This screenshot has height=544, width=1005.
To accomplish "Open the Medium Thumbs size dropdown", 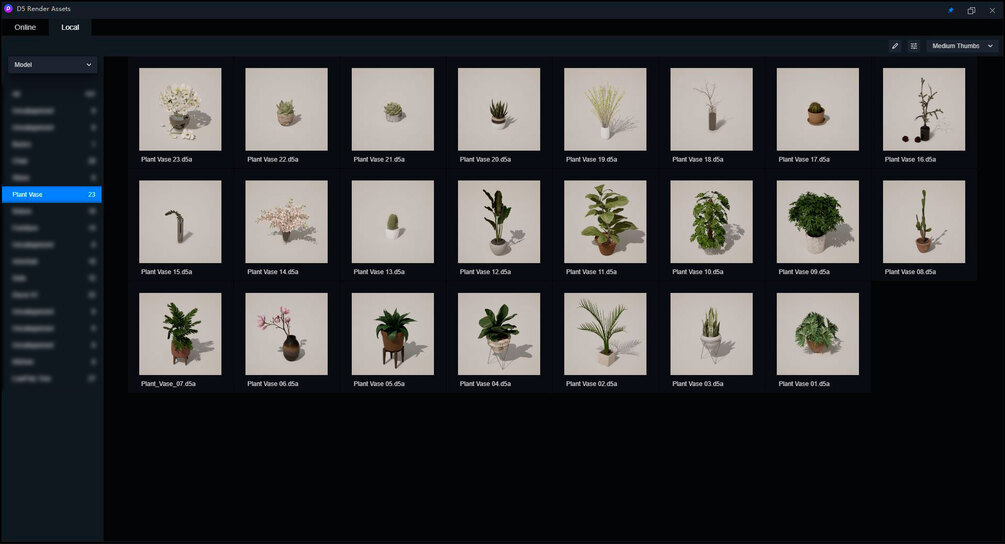I will tap(962, 46).
